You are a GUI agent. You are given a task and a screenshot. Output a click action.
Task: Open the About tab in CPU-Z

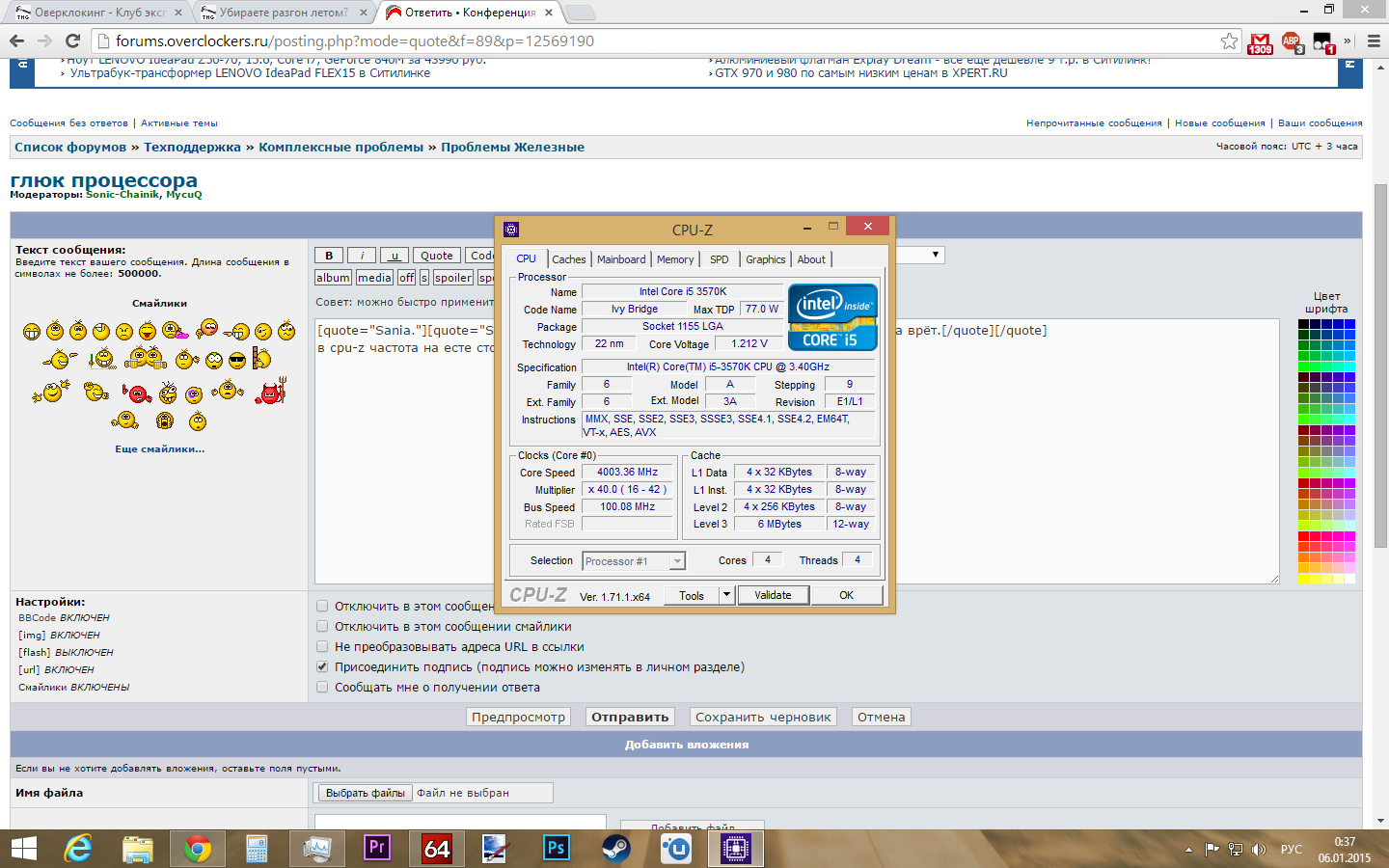tap(811, 259)
